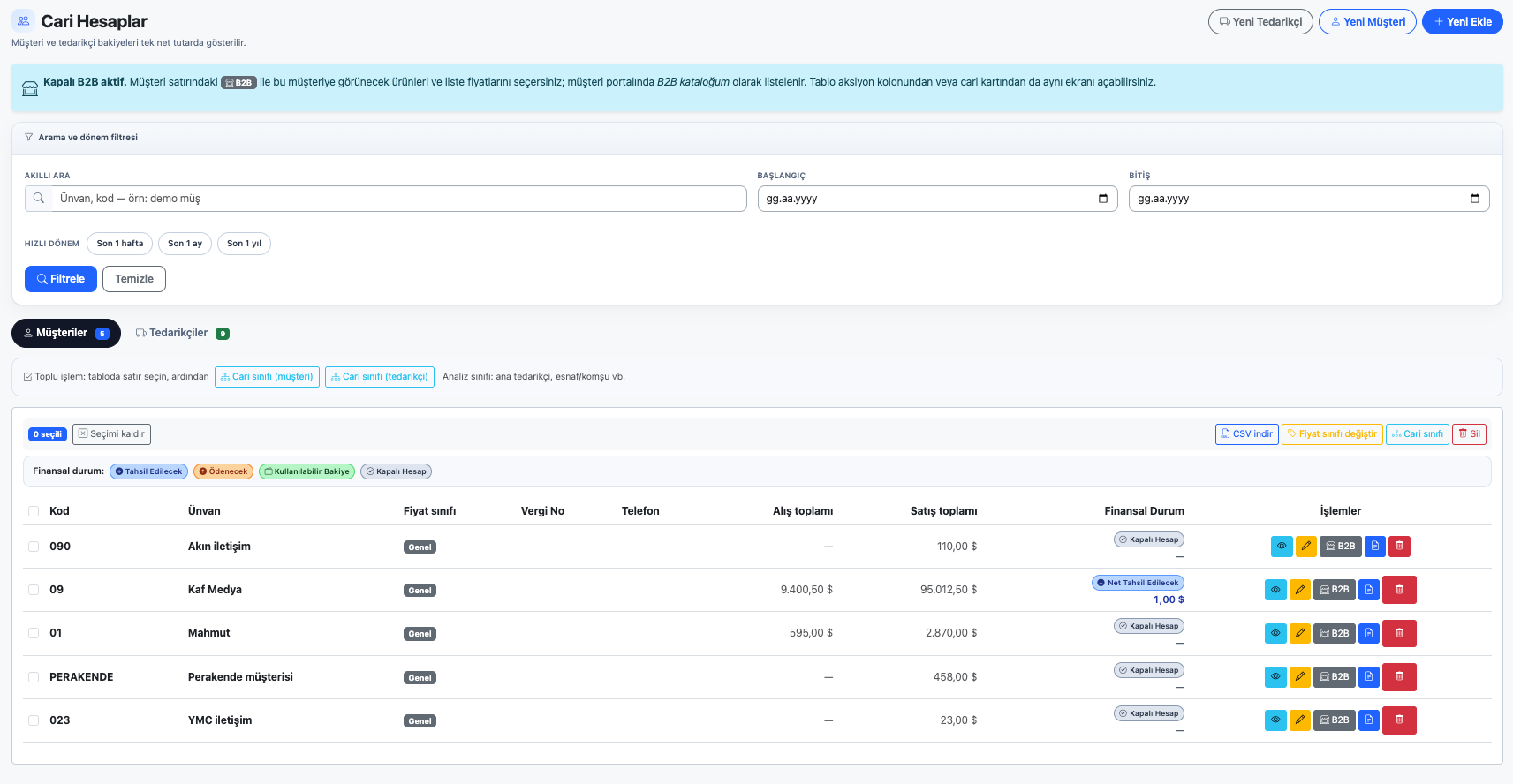This screenshot has height=784, width=1513.
Task: Filter by Kullanılabilir Bakiye status badge
Action: click(x=306, y=471)
